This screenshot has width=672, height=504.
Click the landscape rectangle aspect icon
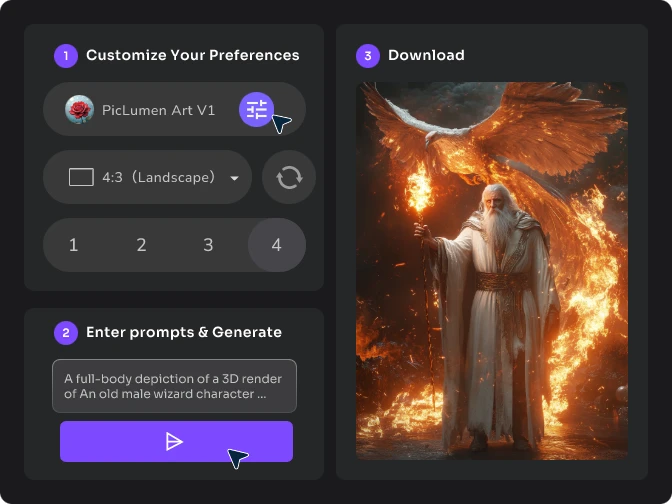(81, 177)
